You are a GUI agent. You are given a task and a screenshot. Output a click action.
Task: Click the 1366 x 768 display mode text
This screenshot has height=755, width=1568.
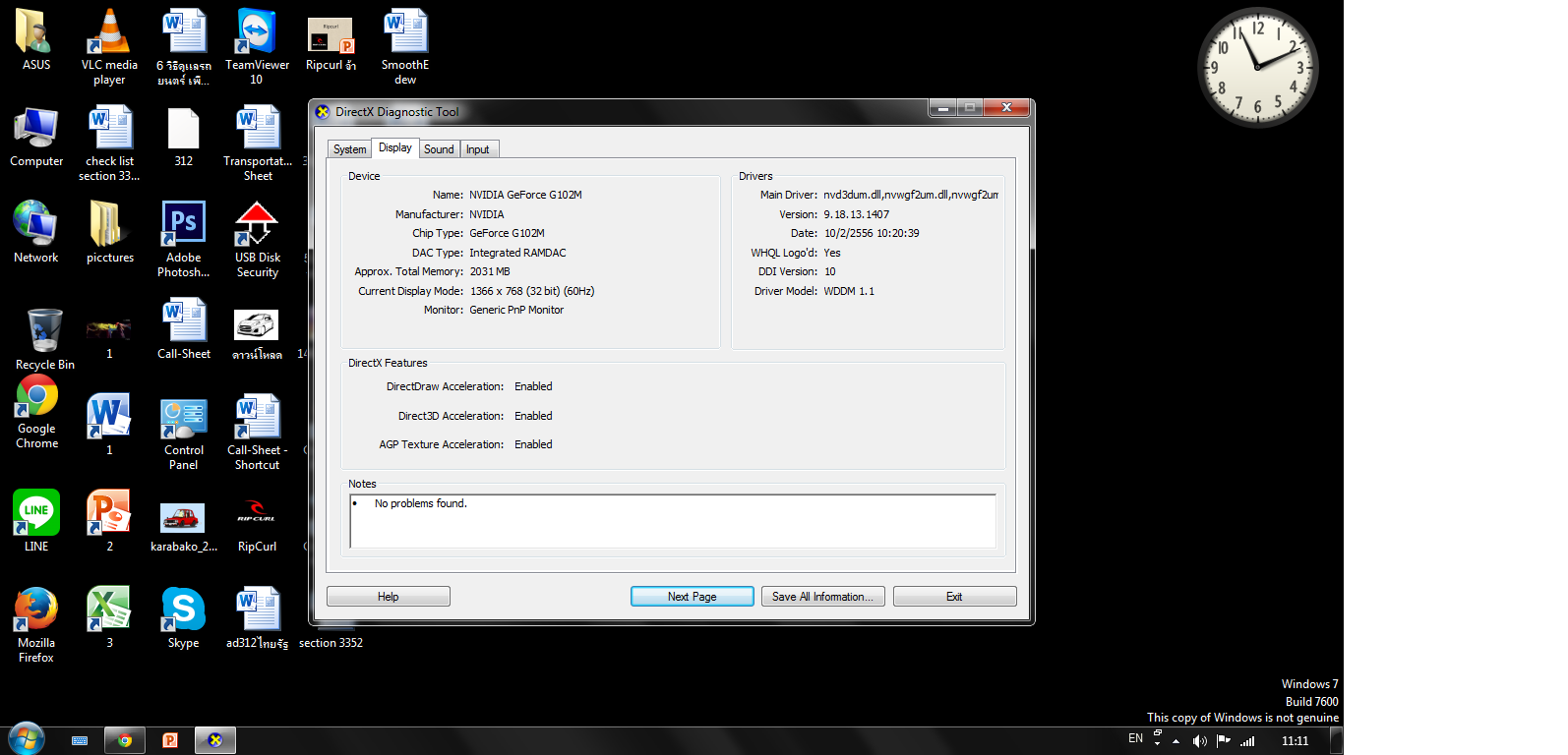[x=532, y=291]
